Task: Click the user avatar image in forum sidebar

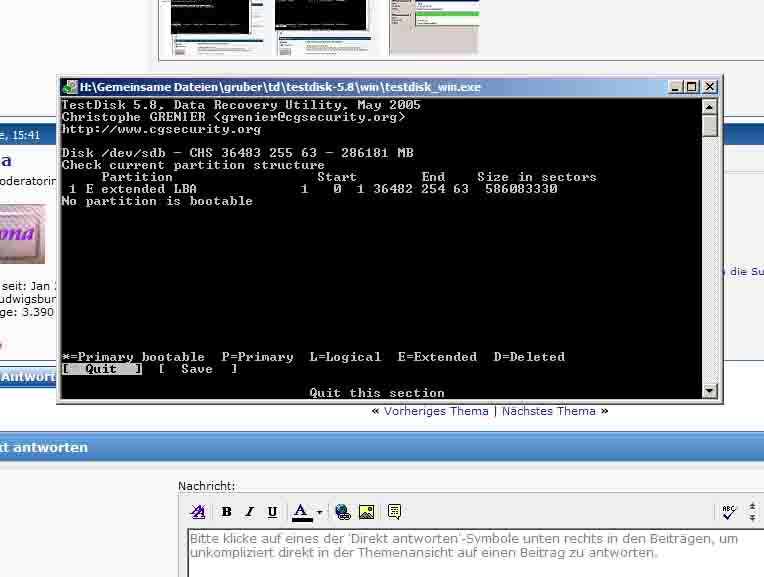Action: pyautogui.click(x=22, y=234)
